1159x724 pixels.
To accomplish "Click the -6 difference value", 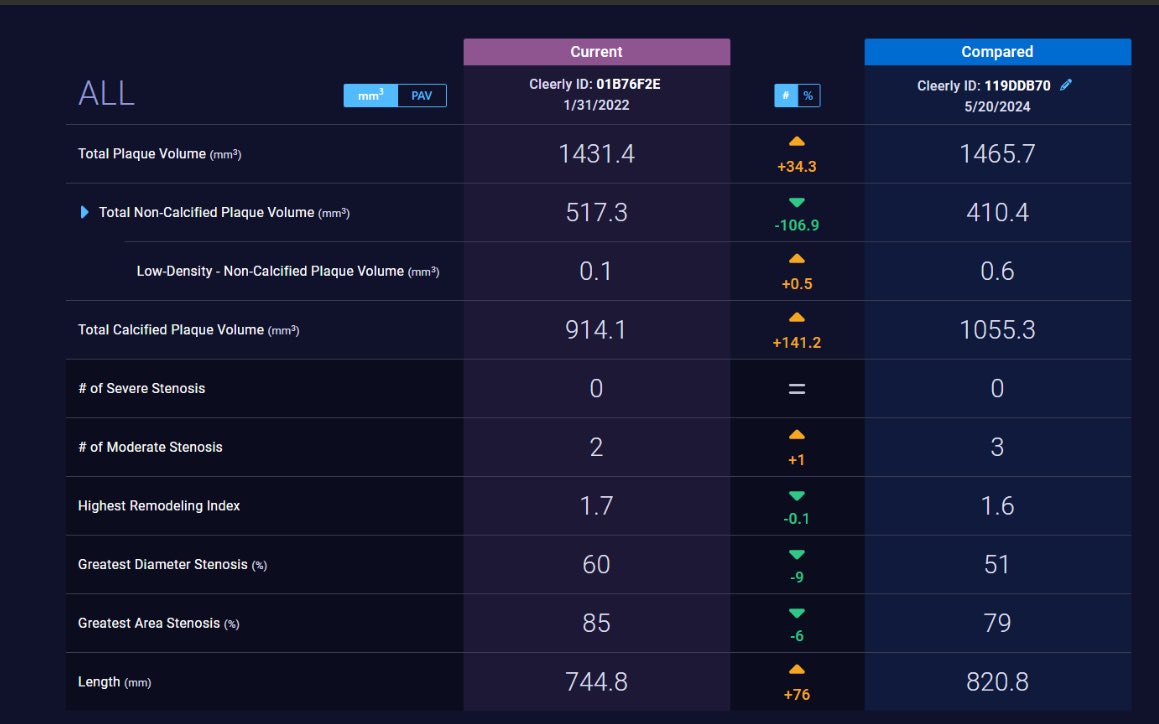I will click(x=797, y=636).
